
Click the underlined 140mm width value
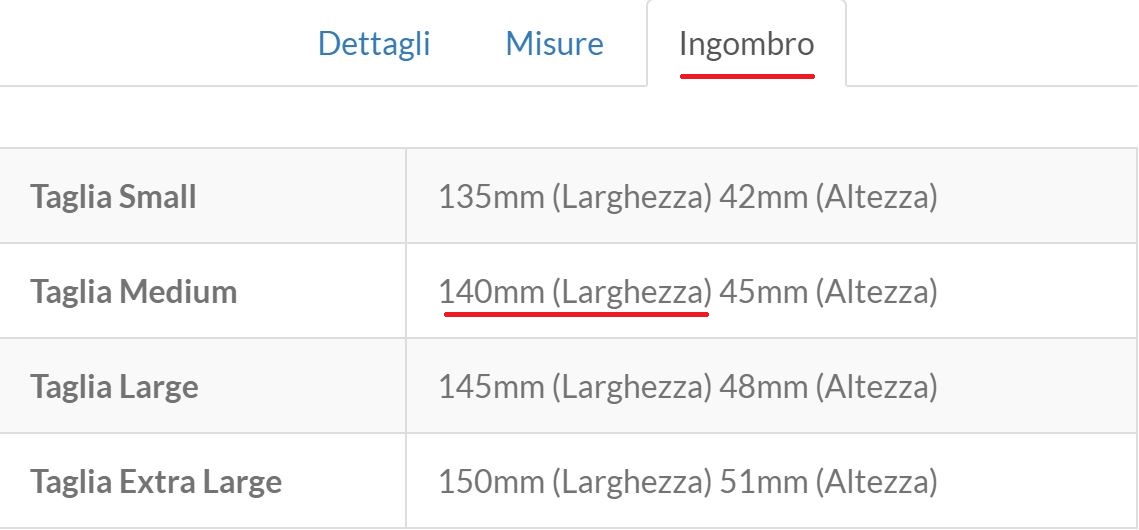click(491, 292)
